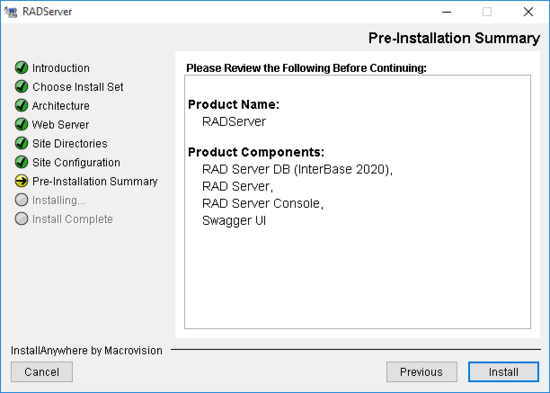Click the gray circle next to Installing...
Image resolution: width=550 pixels, height=393 pixels.
coord(21,200)
